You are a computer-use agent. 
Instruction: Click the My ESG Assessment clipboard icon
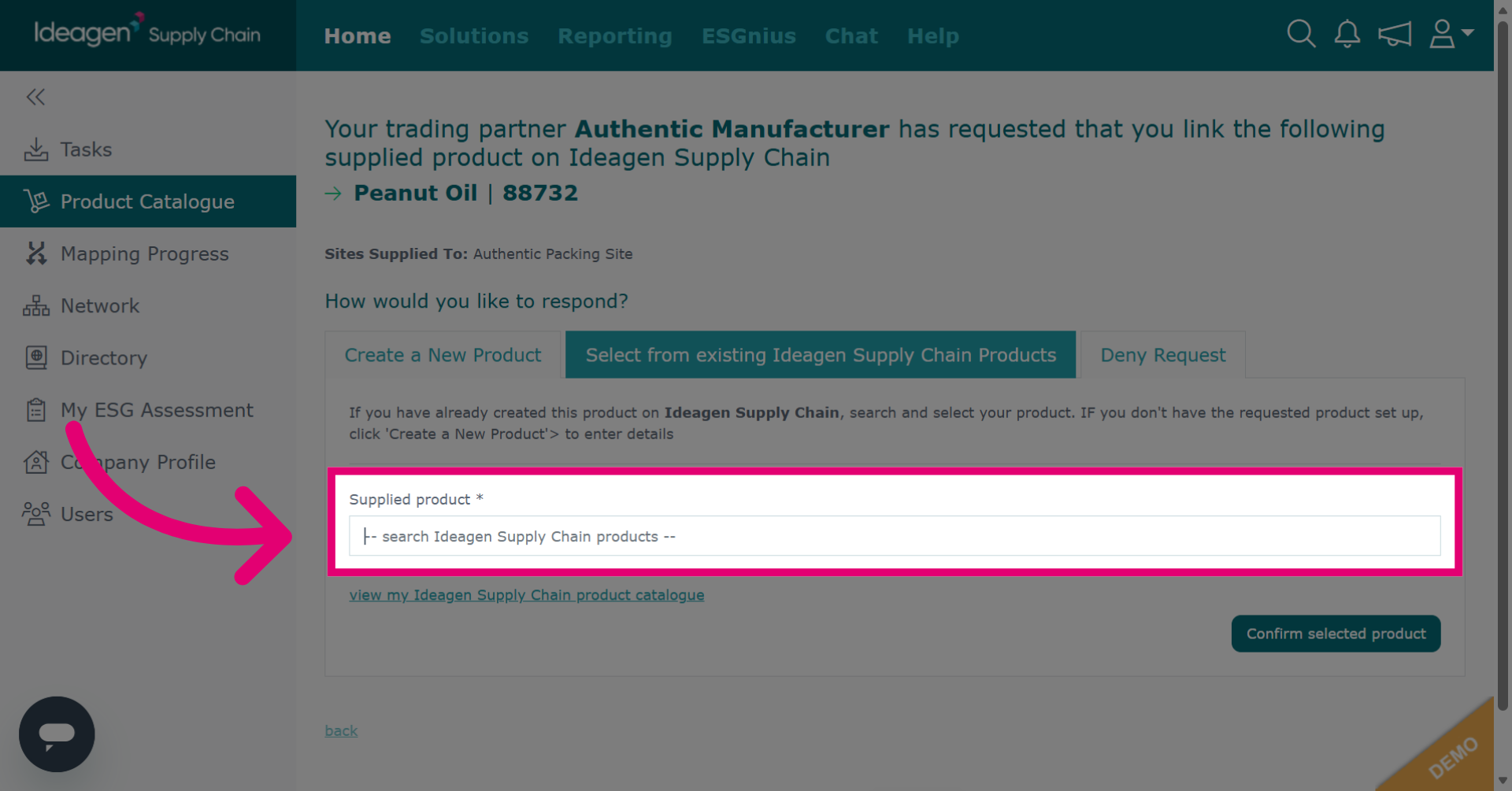click(36, 410)
